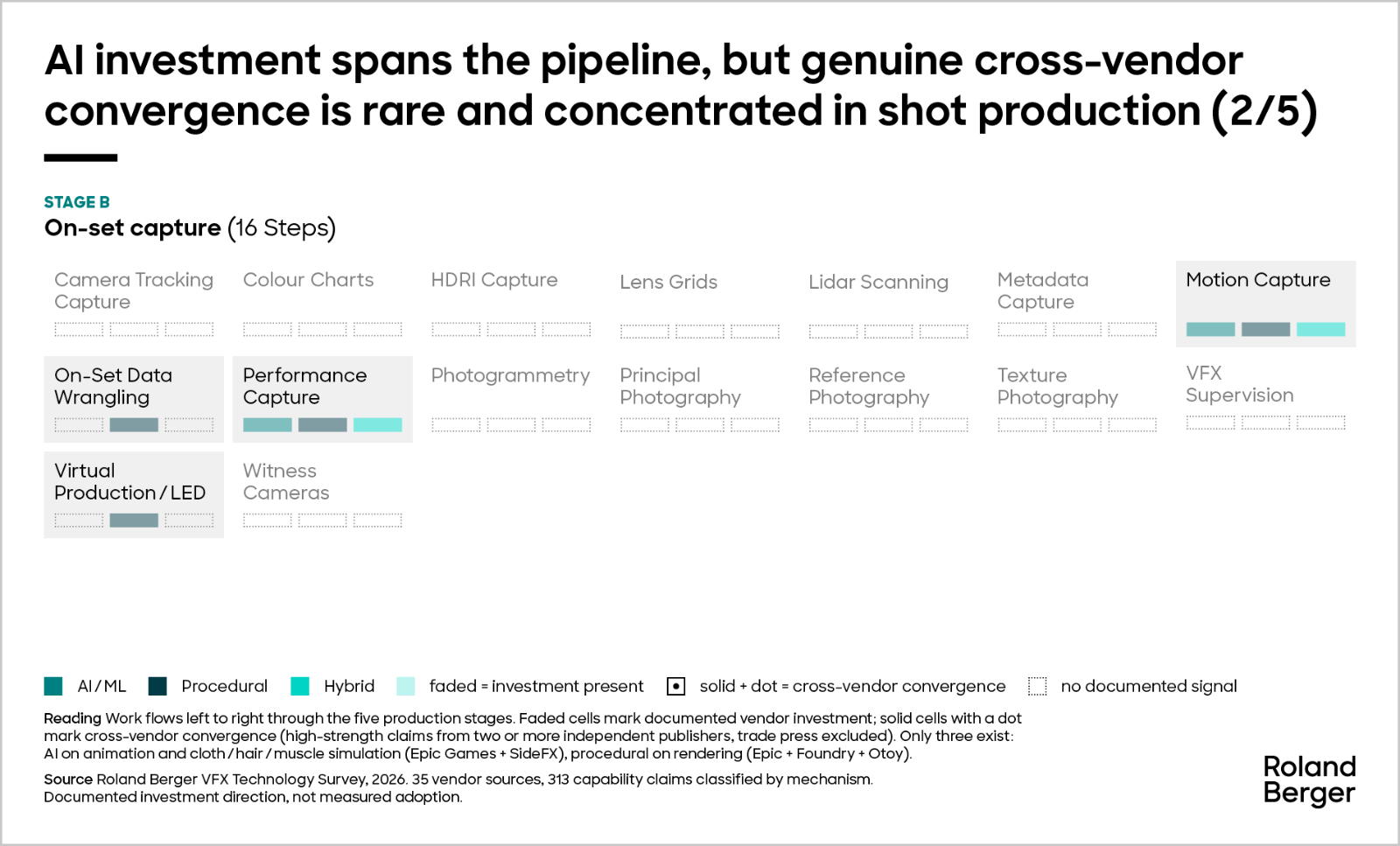Click the Procedural dark legend swatch
This screenshot has height=846, width=1400.
point(157,686)
